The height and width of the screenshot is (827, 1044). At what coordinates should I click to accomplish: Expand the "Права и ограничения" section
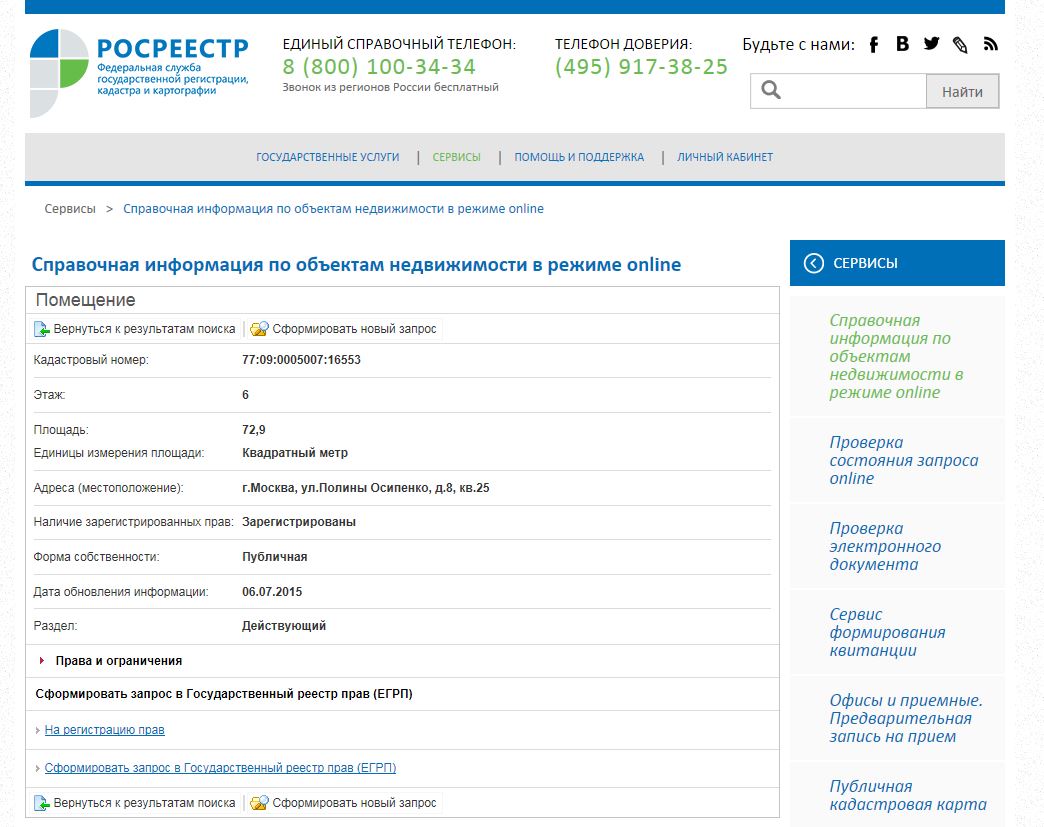coord(118,661)
